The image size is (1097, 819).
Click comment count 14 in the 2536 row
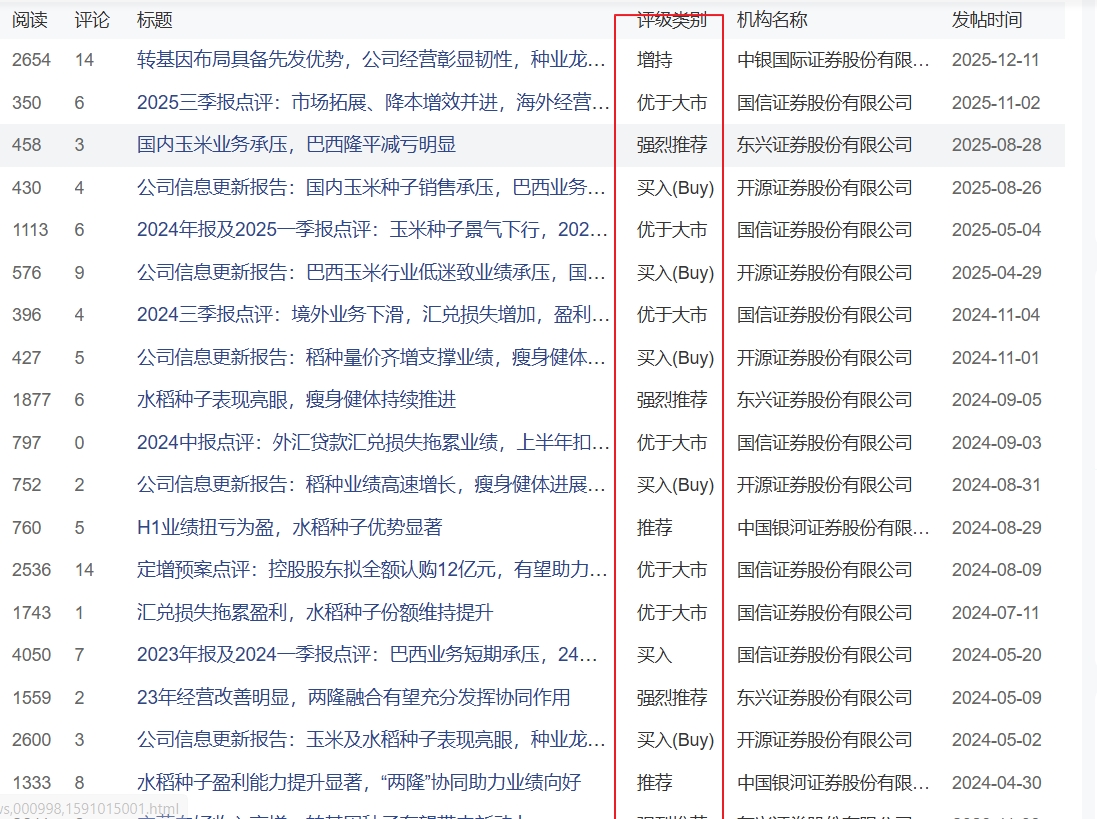pos(84,570)
